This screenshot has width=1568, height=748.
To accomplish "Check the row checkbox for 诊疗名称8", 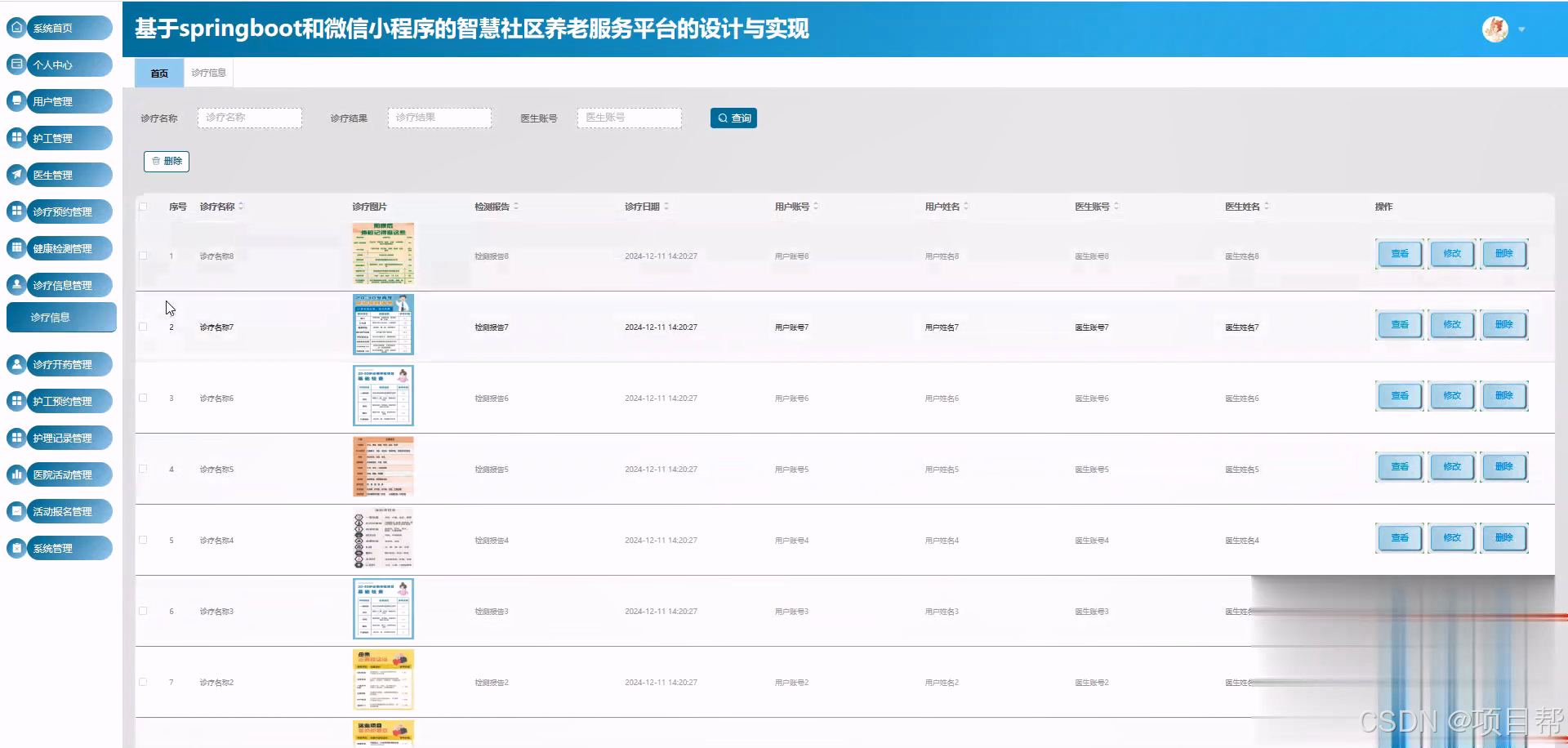I will click(x=143, y=255).
